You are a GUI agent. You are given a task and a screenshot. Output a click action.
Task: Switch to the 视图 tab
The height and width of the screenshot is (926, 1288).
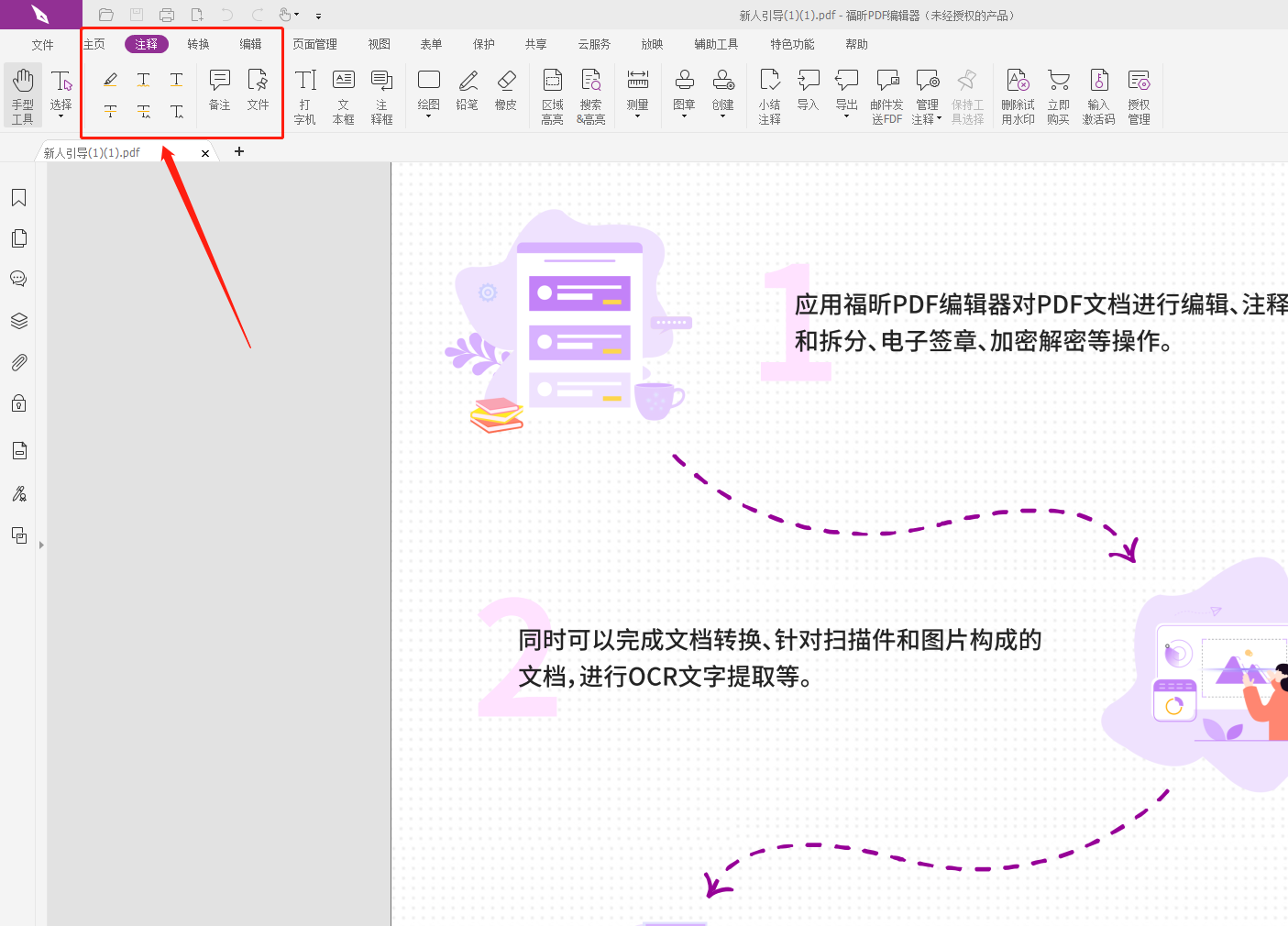click(x=380, y=44)
